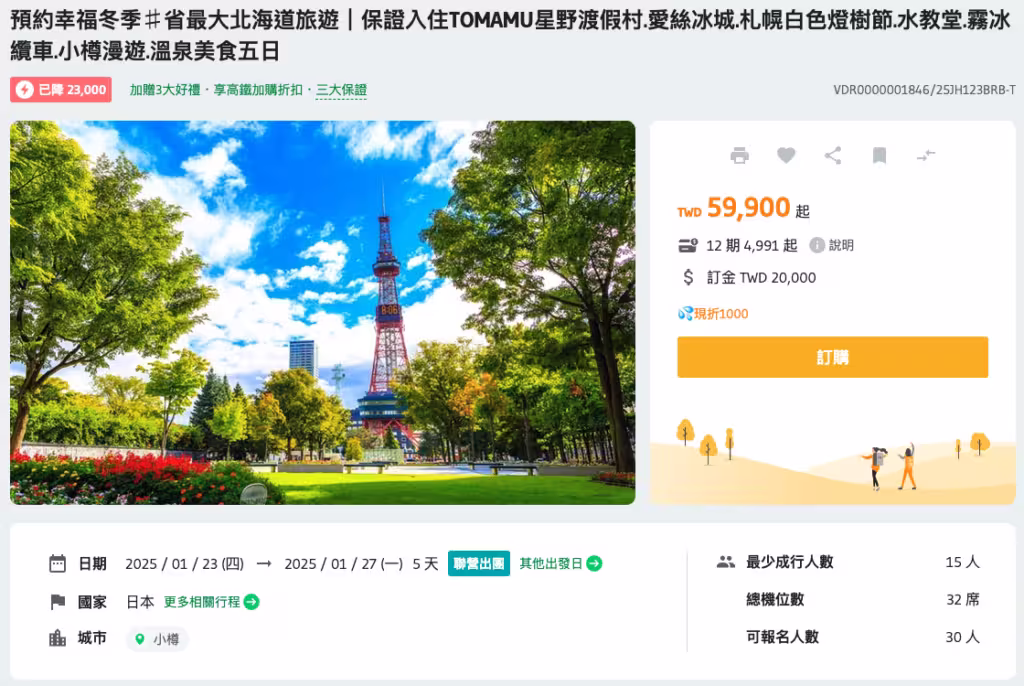Click the 總機位數 label

[775, 600]
